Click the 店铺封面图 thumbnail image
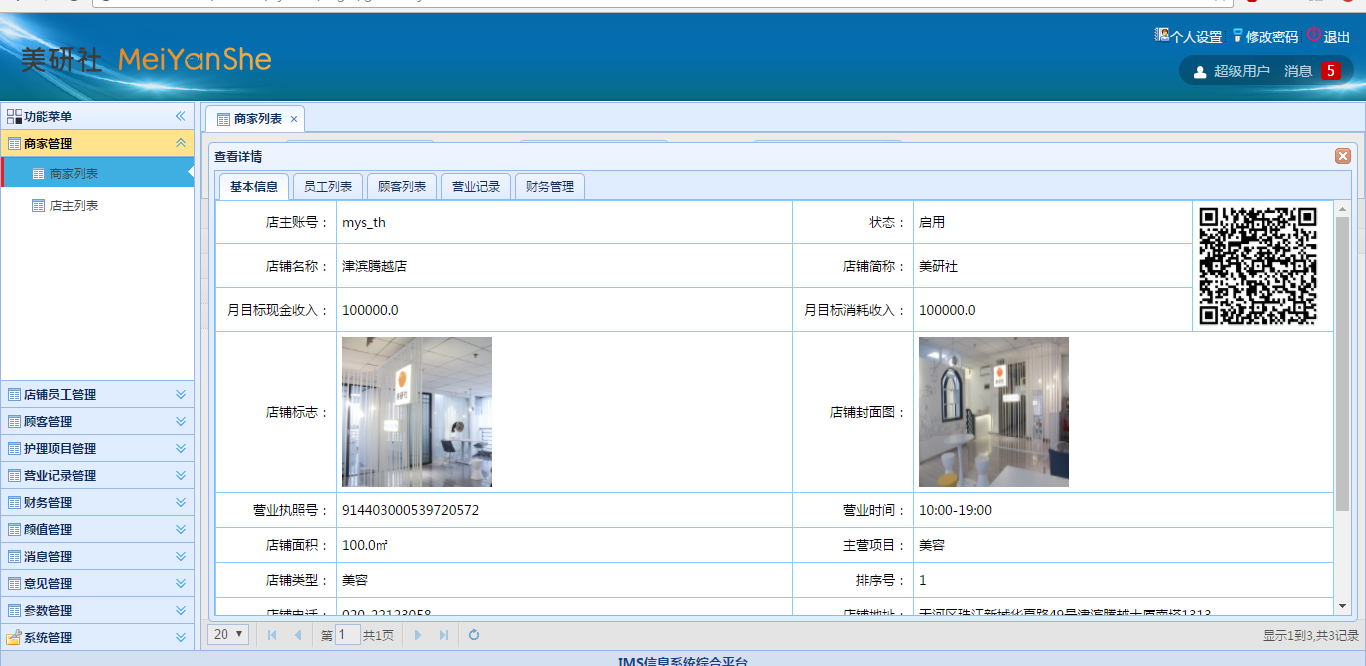Viewport: 1366px width, 666px height. 993,412
